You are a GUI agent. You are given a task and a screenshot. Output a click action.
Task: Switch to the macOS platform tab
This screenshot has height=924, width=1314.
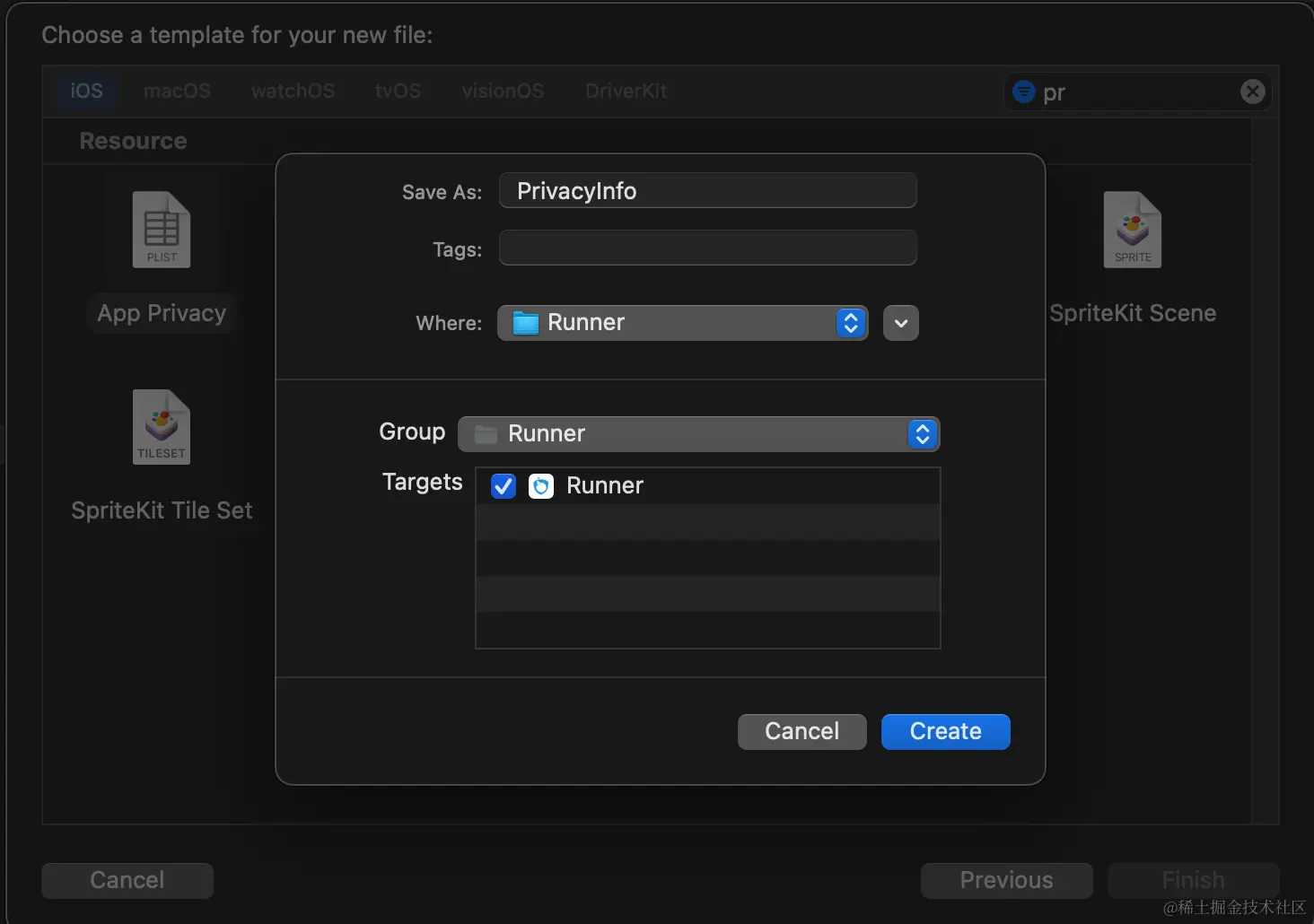click(x=177, y=92)
